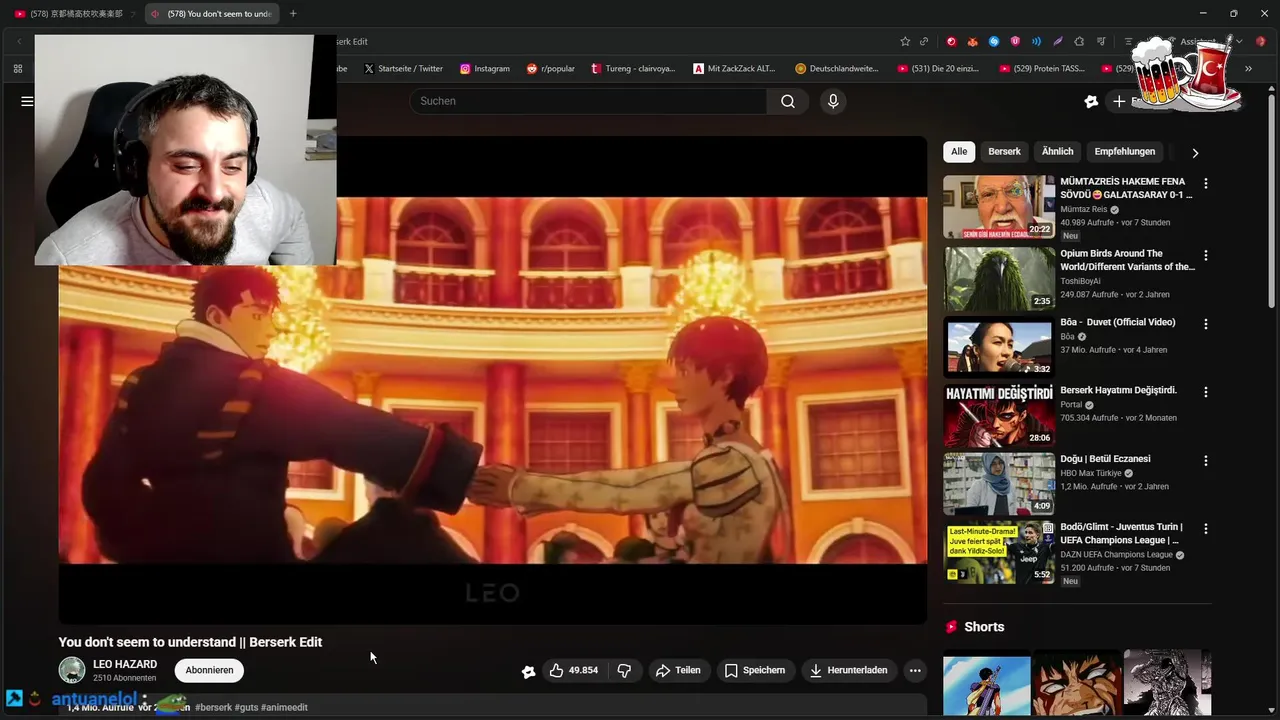Subscribe with the Abonnieren button
Image resolution: width=1280 pixels, height=720 pixels.
[x=209, y=670]
